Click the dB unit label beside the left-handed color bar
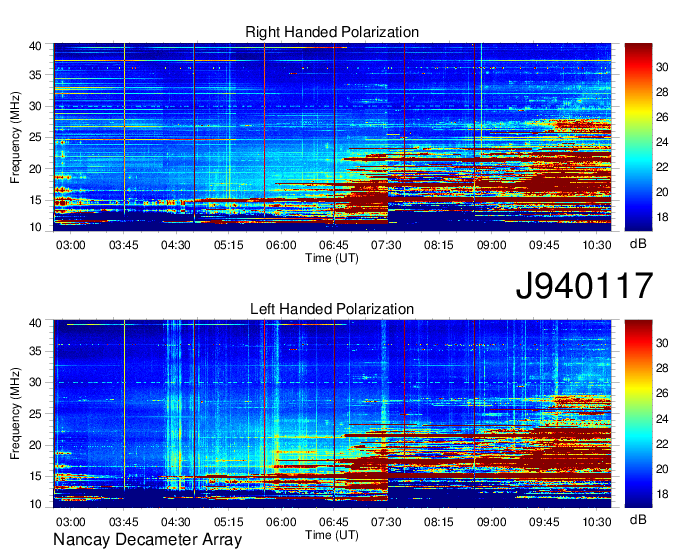This screenshot has width=680, height=552. tap(638, 520)
